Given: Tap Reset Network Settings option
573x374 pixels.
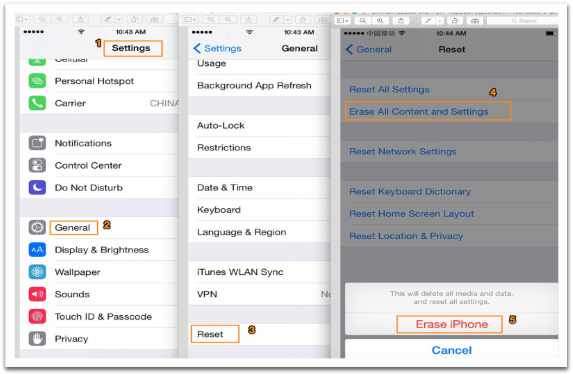Looking at the screenshot, I should pyautogui.click(x=403, y=151).
